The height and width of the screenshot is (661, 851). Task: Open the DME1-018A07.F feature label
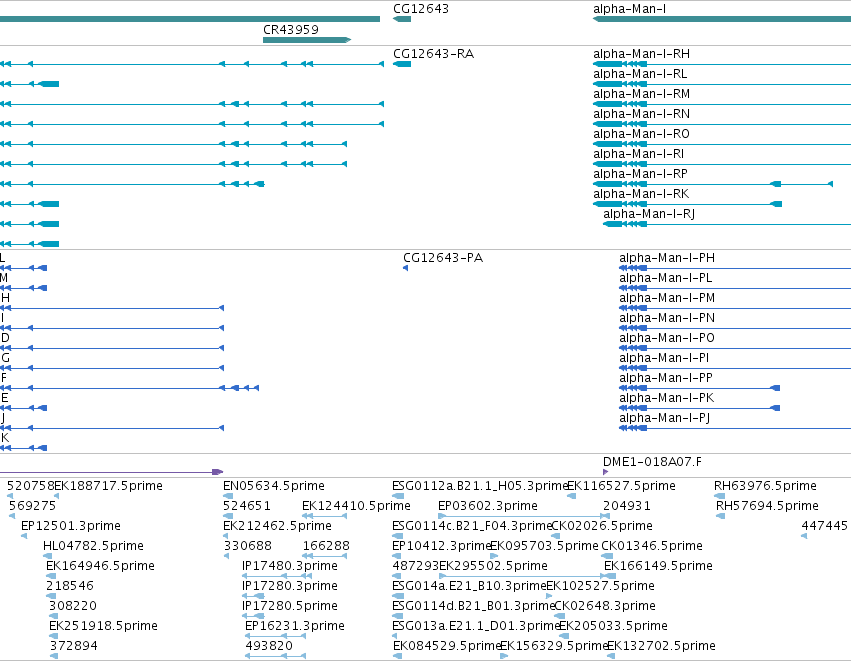click(652, 462)
